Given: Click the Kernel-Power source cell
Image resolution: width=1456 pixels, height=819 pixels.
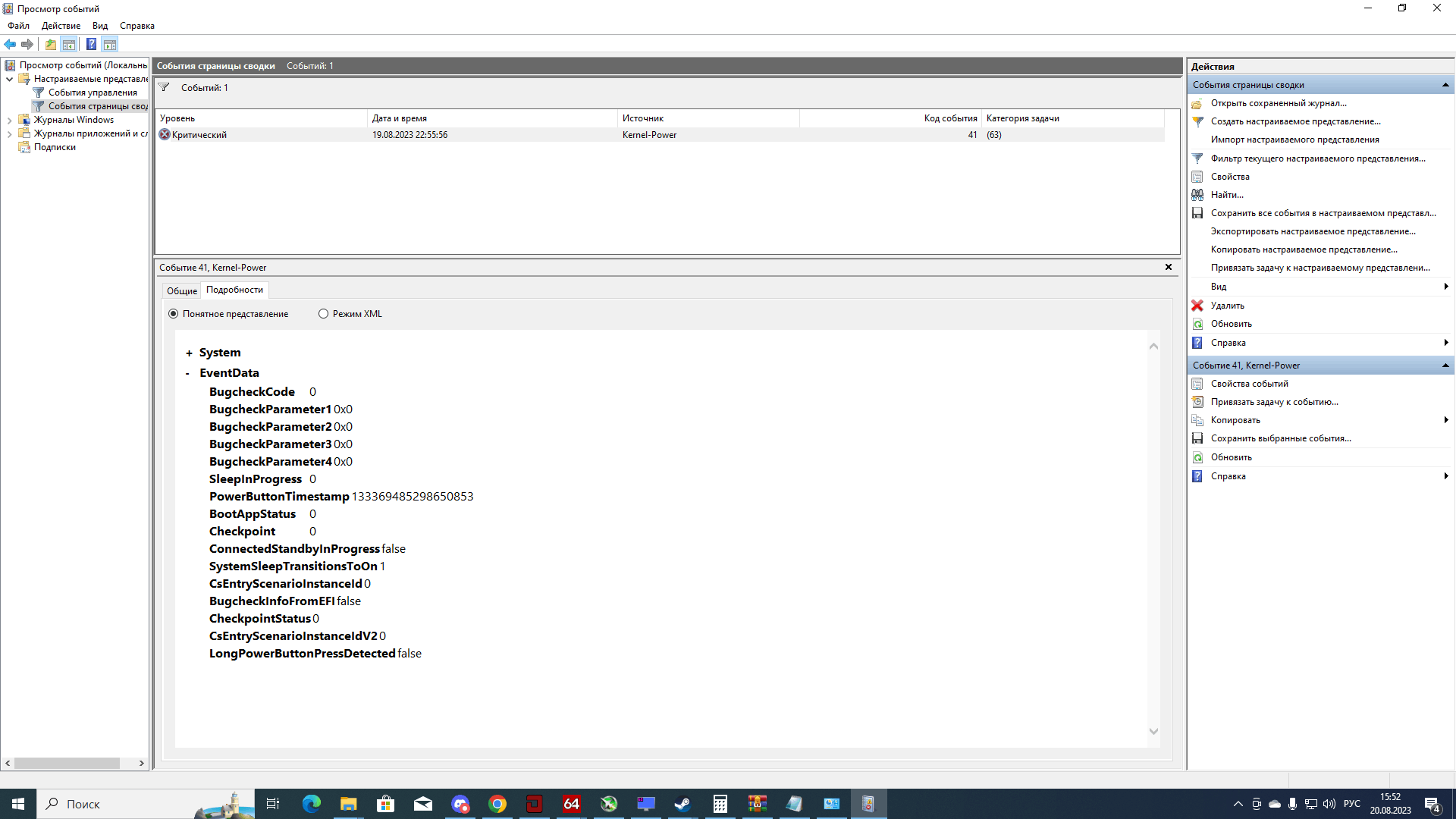Looking at the screenshot, I should click(x=650, y=135).
